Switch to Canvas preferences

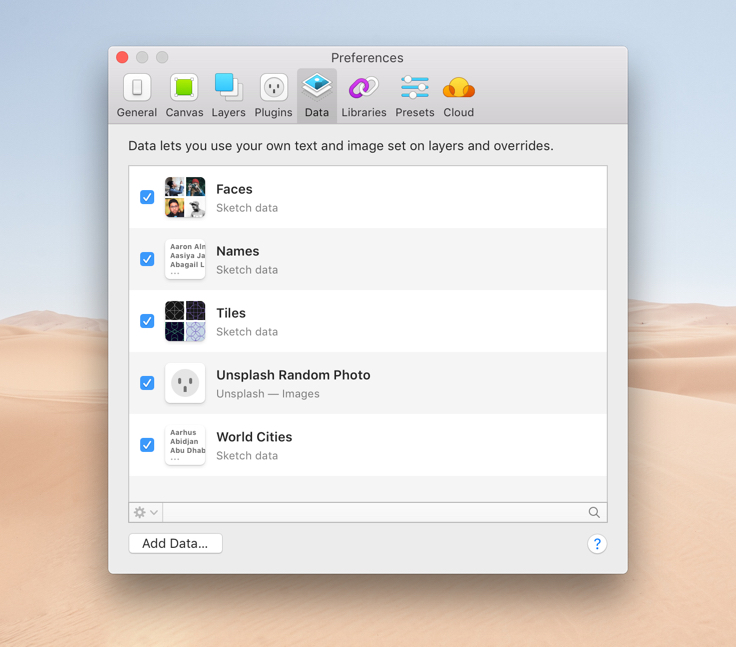(x=184, y=96)
